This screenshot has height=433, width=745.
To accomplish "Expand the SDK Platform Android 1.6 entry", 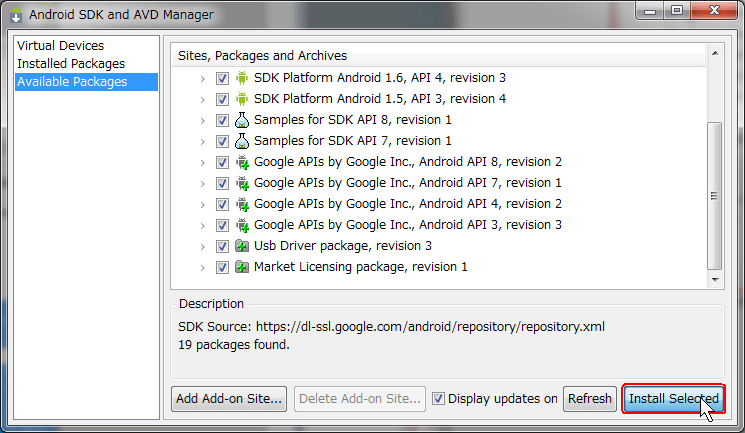I will tap(202, 78).
